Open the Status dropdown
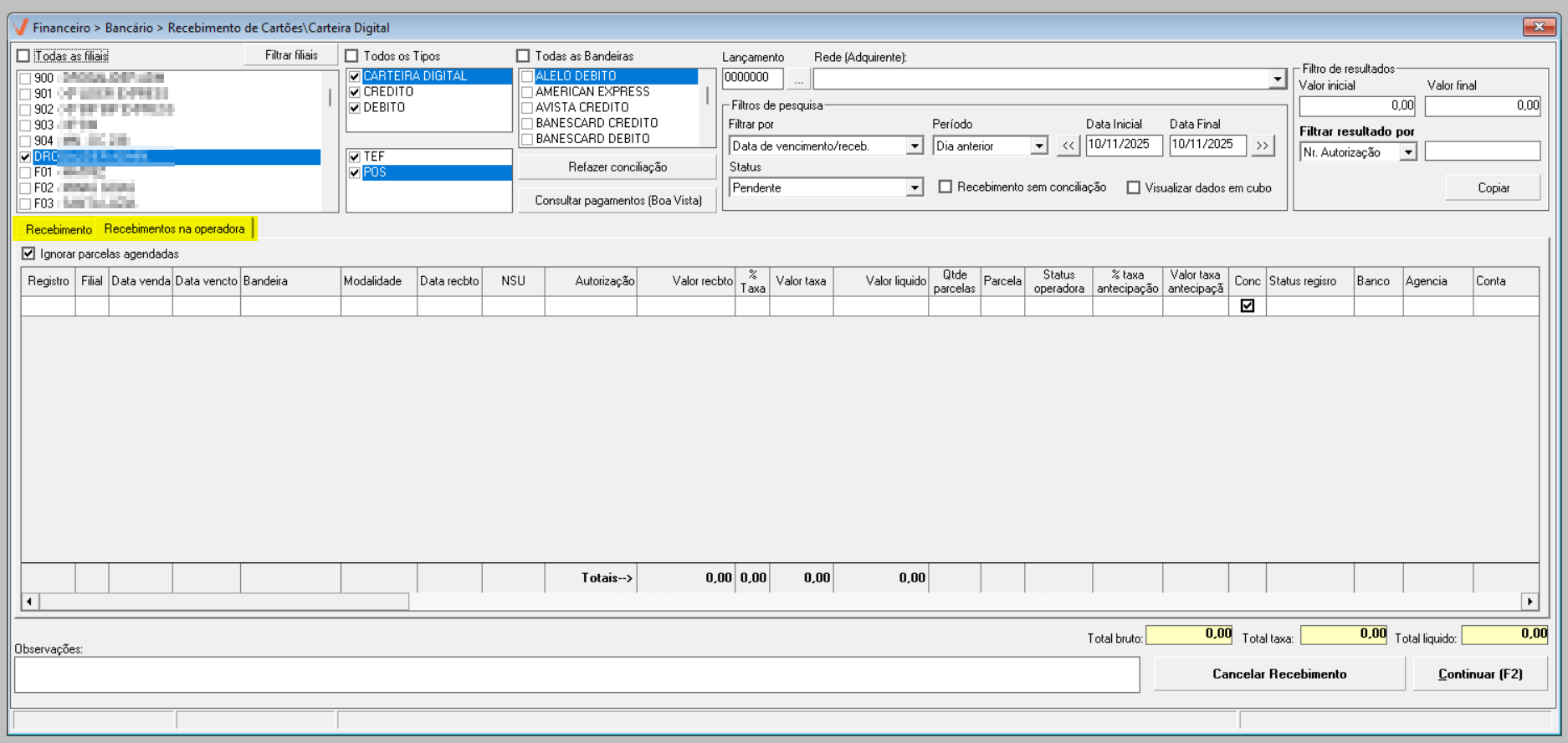The width and height of the screenshot is (1568, 743). [914, 188]
